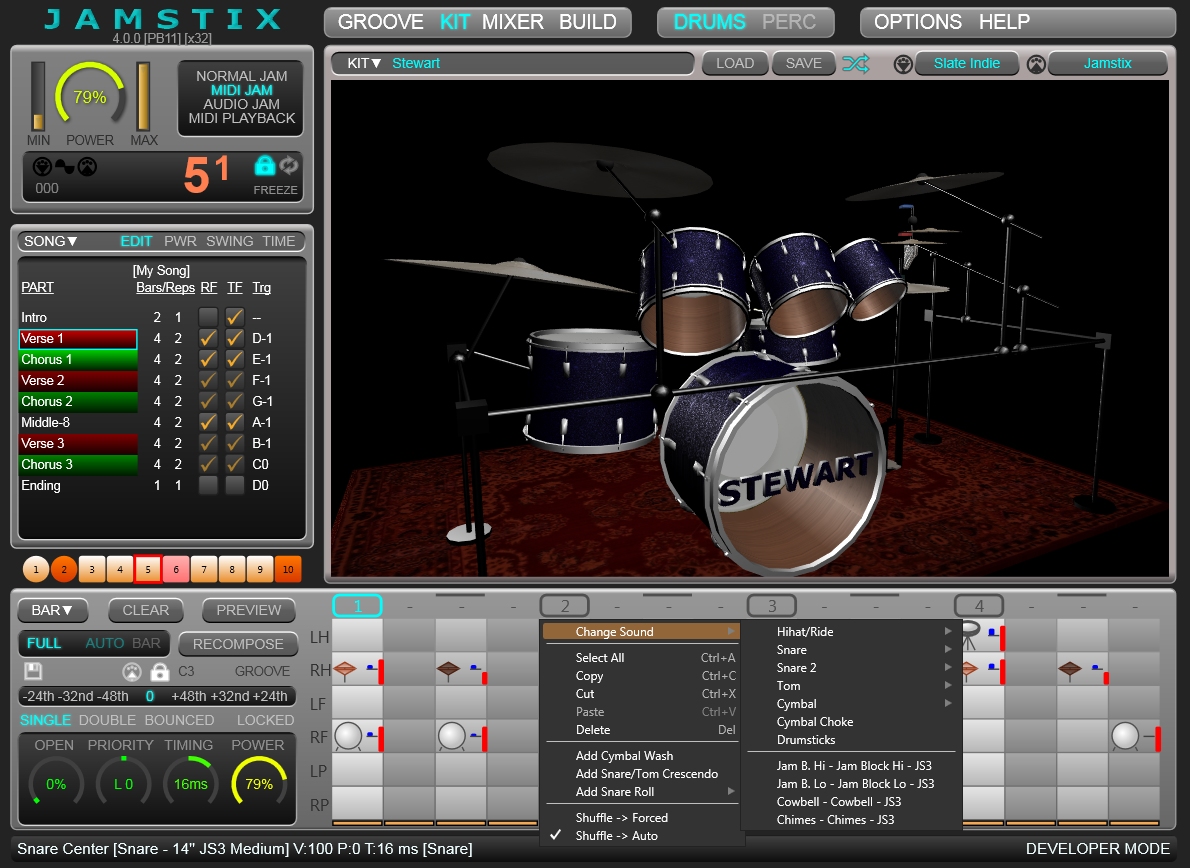Choose Add Cymbal Wash from the context menu

pos(624,756)
